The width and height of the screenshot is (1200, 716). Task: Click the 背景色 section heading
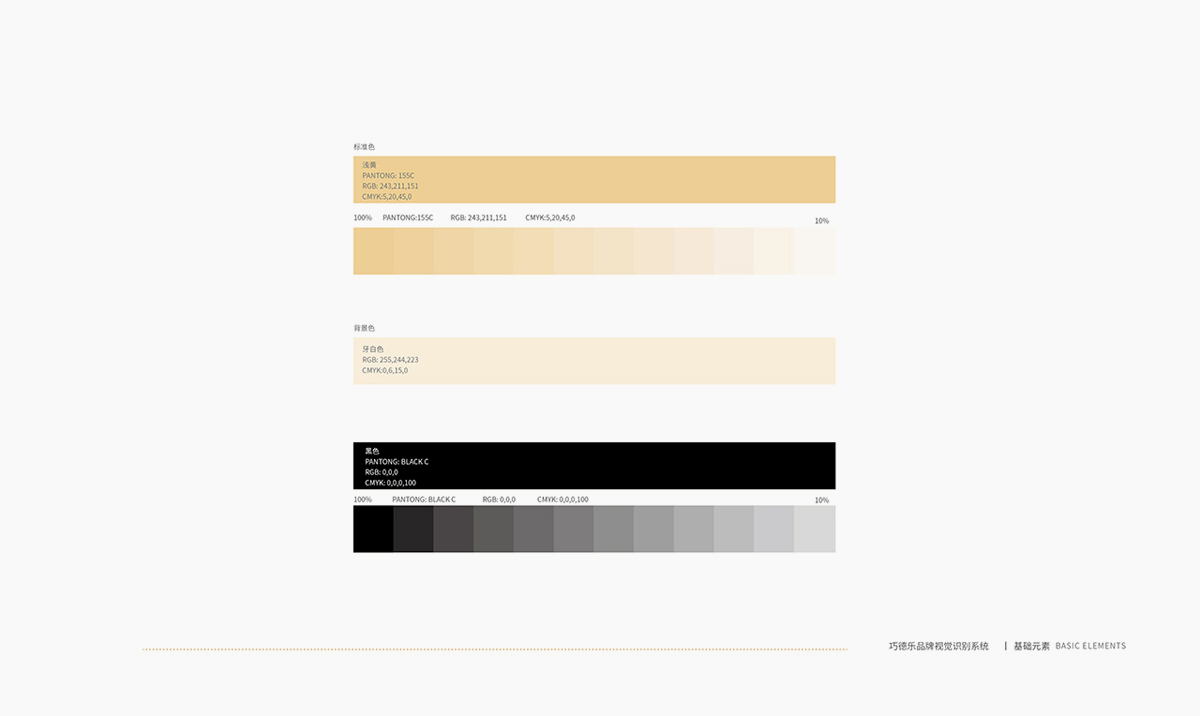click(364, 328)
